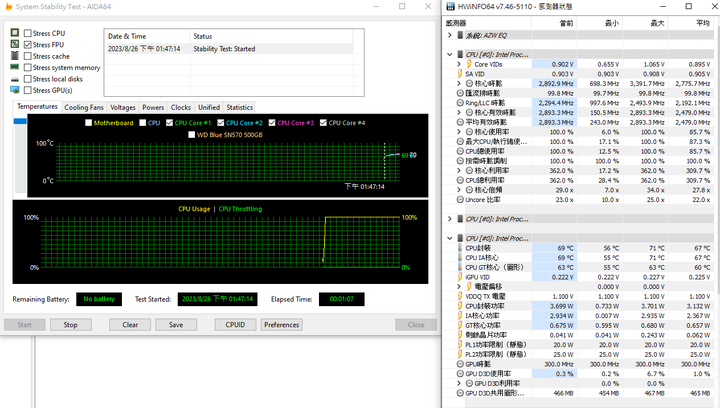Click the Elapsed Time value field
Image resolution: width=720 pixels, height=408 pixels.
tap(342, 299)
